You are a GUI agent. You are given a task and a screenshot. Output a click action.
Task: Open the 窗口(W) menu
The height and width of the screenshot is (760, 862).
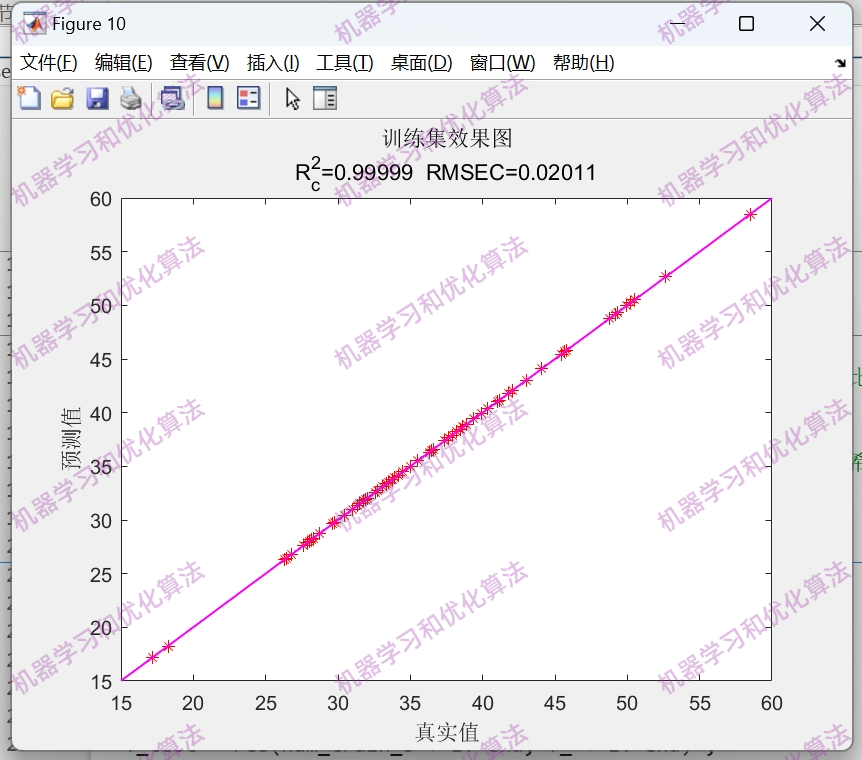click(502, 63)
